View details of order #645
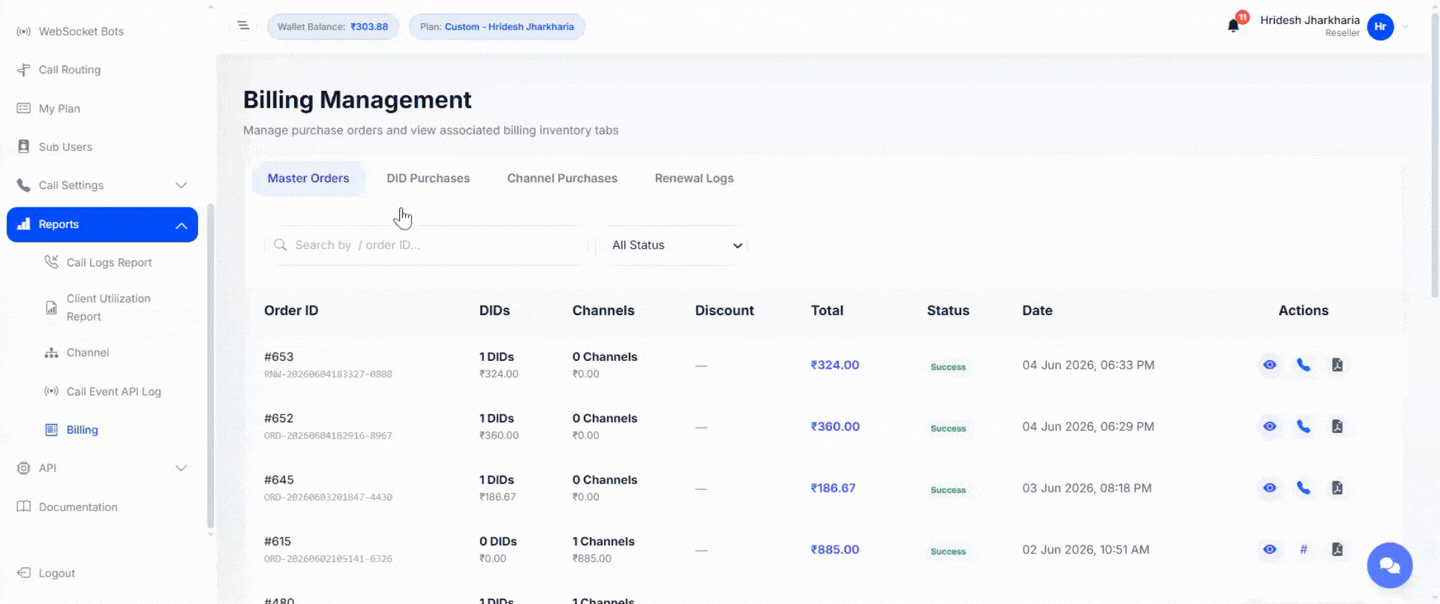 (1269, 488)
